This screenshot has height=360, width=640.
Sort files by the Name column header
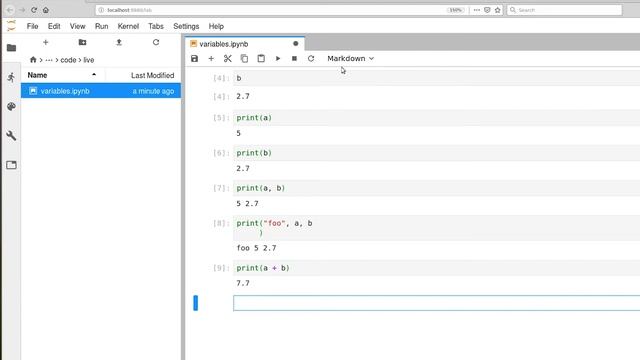63,75
